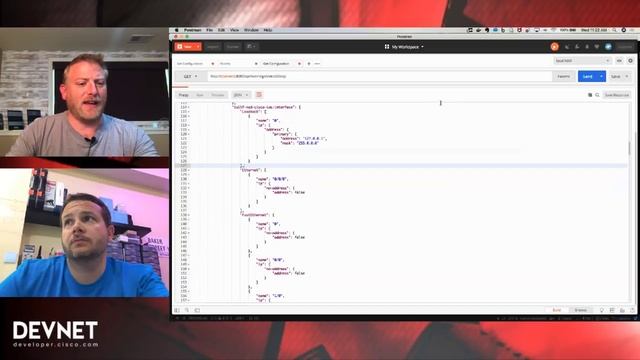The width and height of the screenshot is (640, 360).
Task: Open the Send button dropdown arrow
Action: tap(602, 76)
